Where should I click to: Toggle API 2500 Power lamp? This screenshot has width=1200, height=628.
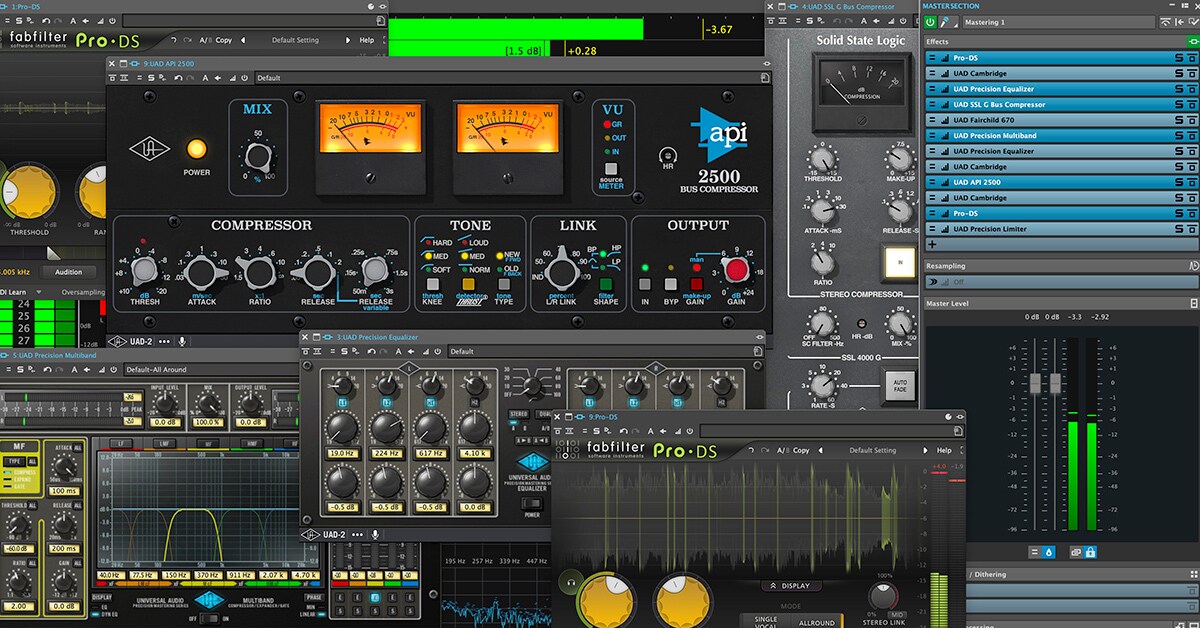coord(197,149)
